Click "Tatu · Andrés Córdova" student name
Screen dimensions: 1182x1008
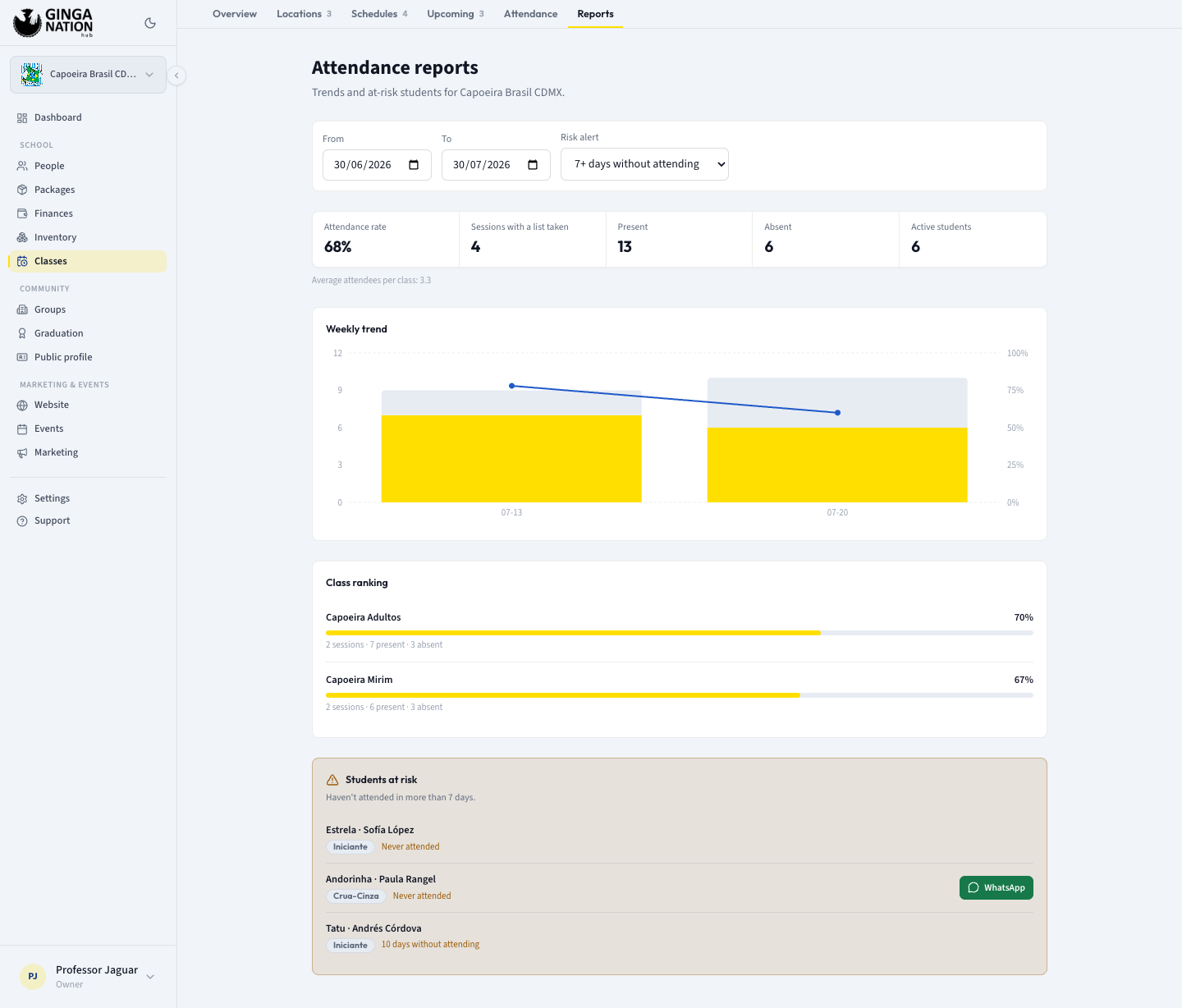(x=373, y=928)
